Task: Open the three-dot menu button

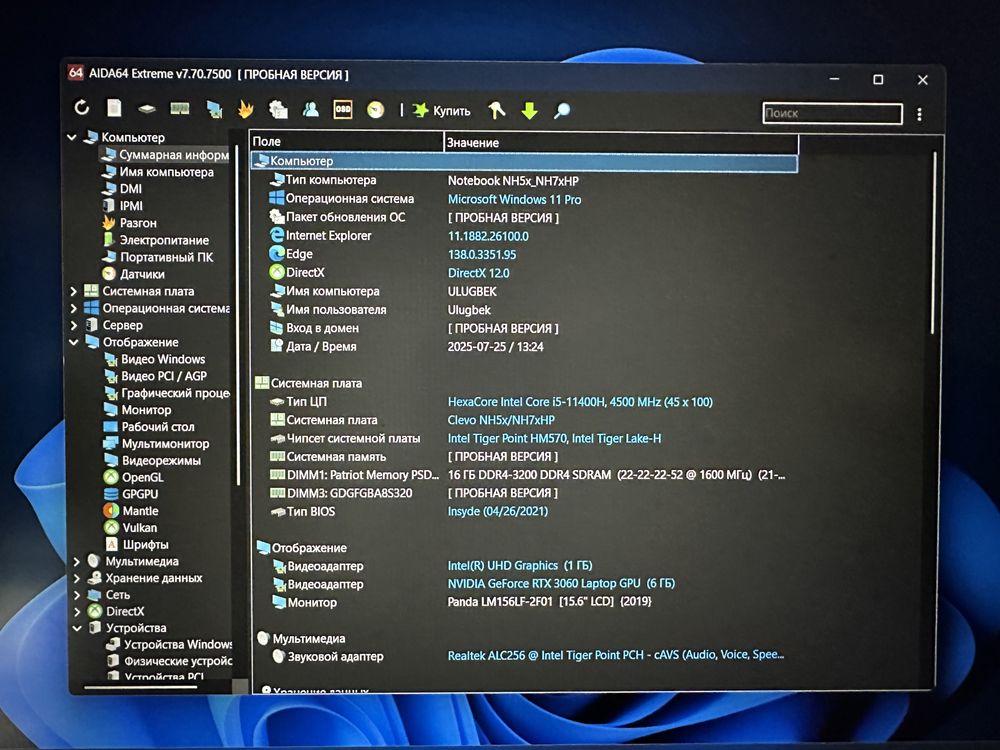Action: 919,114
